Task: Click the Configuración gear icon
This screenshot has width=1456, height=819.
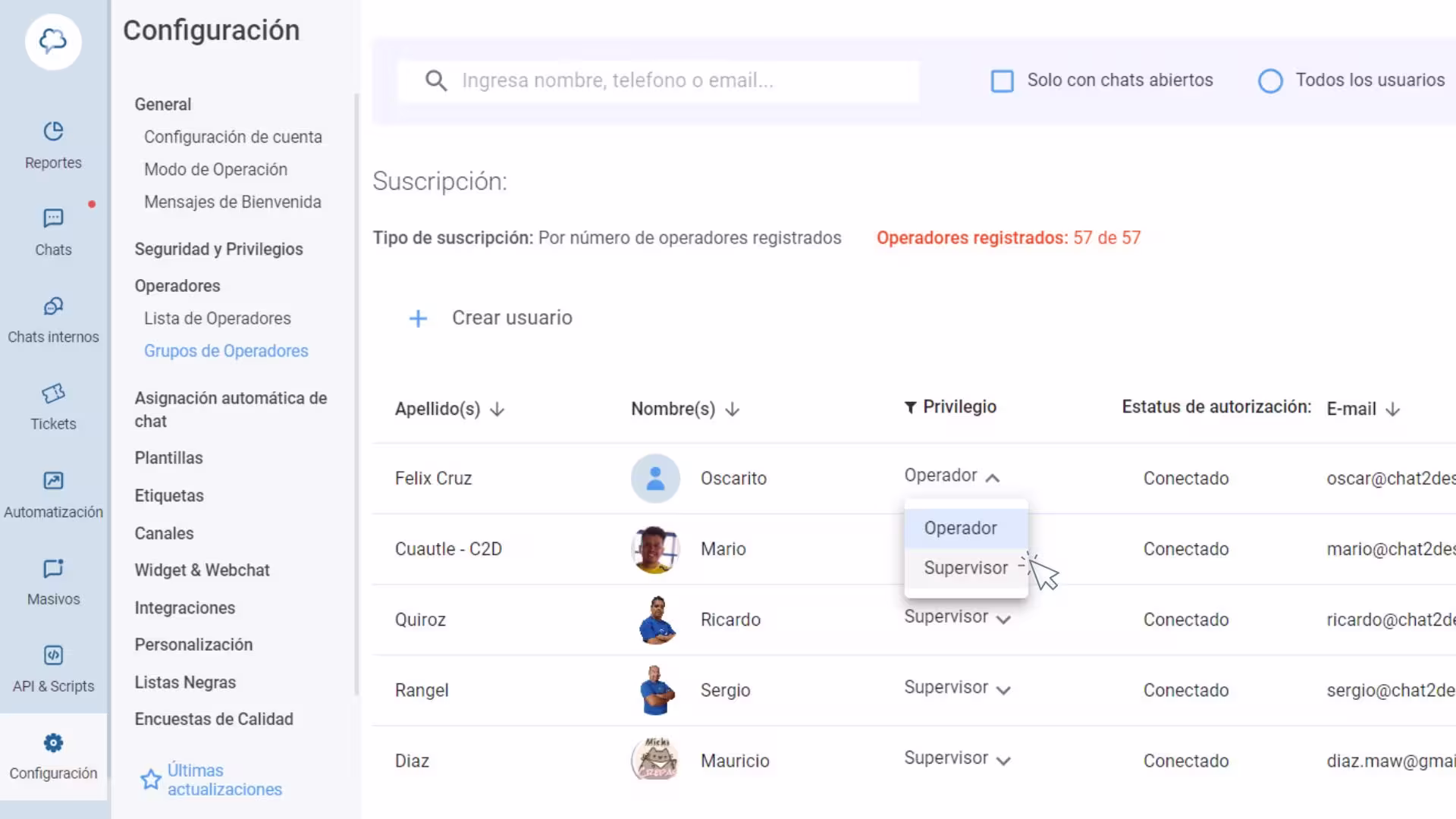Action: (x=53, y=742)
